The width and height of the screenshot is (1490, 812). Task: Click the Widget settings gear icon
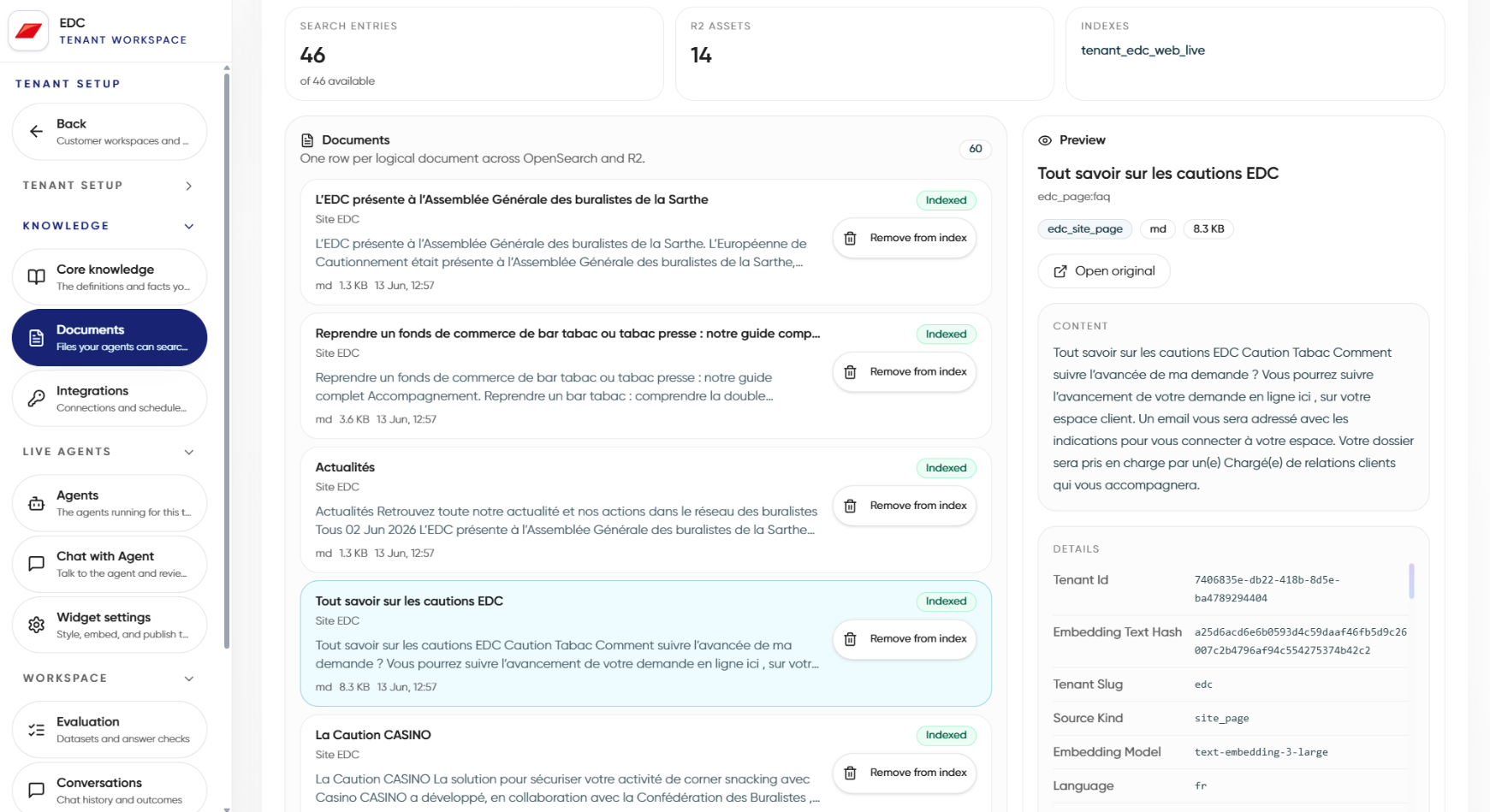tap(36, 625)
